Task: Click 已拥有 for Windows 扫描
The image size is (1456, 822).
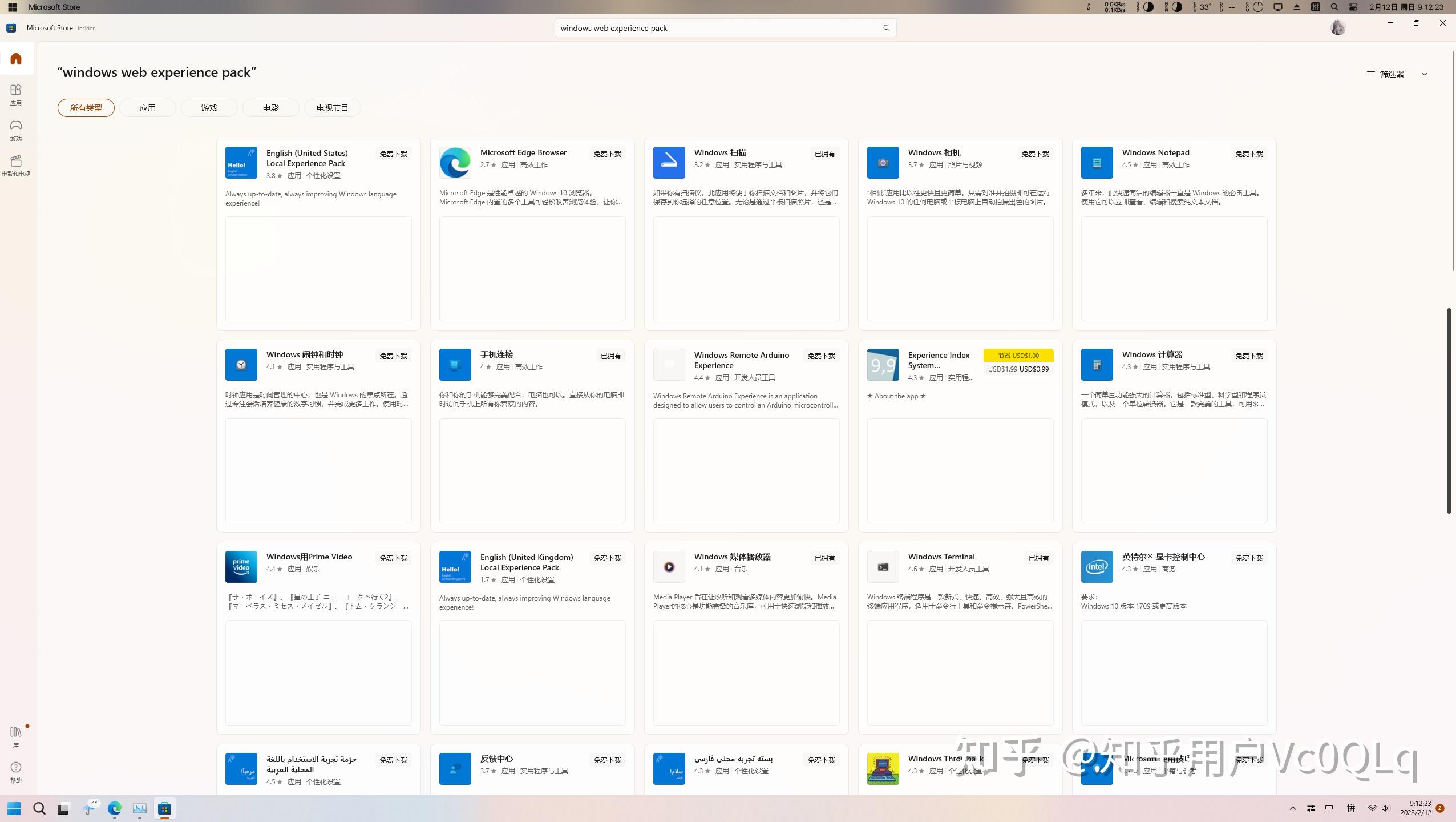Action: click(824, 154)
